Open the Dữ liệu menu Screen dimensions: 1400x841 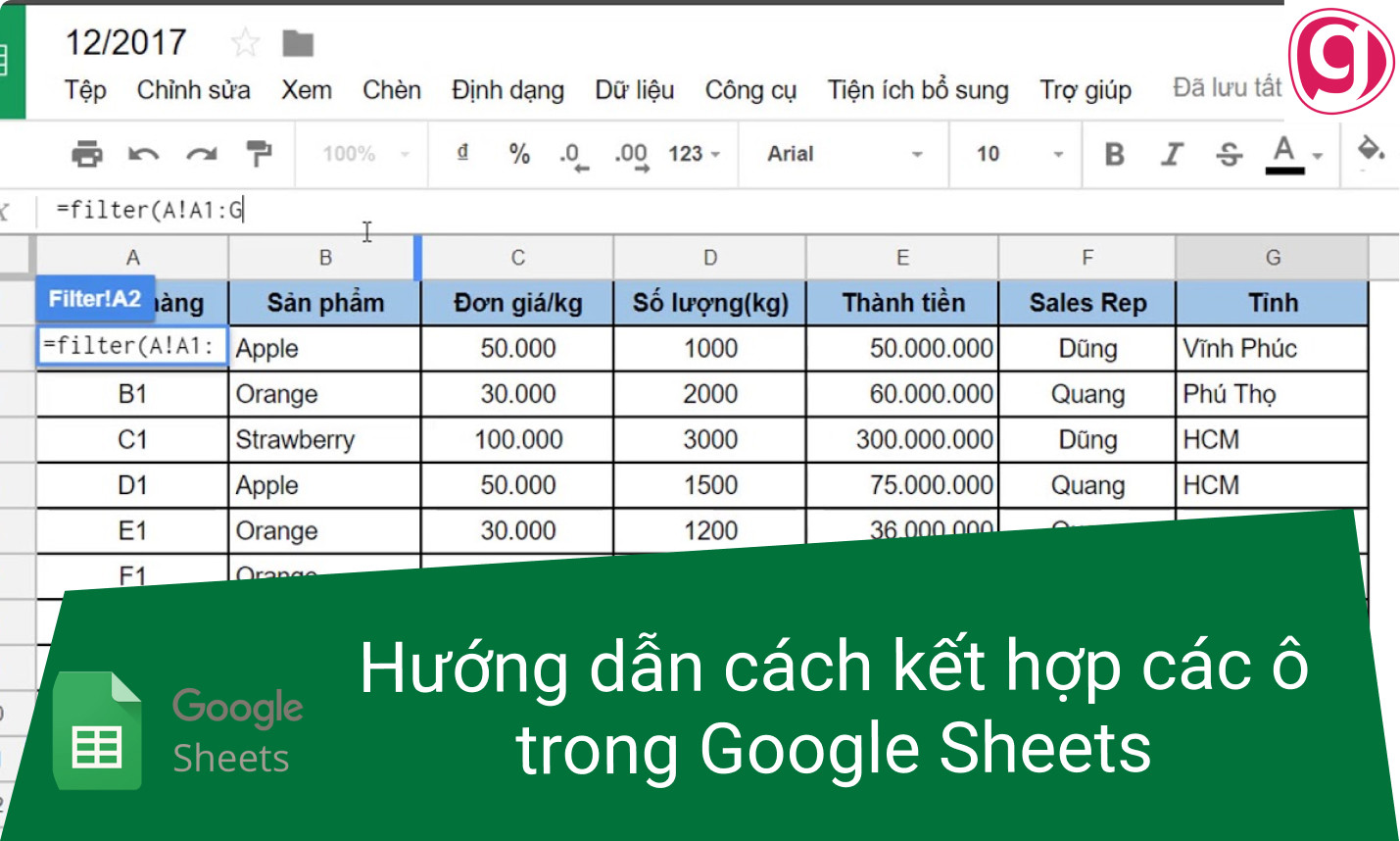[632, 89]
